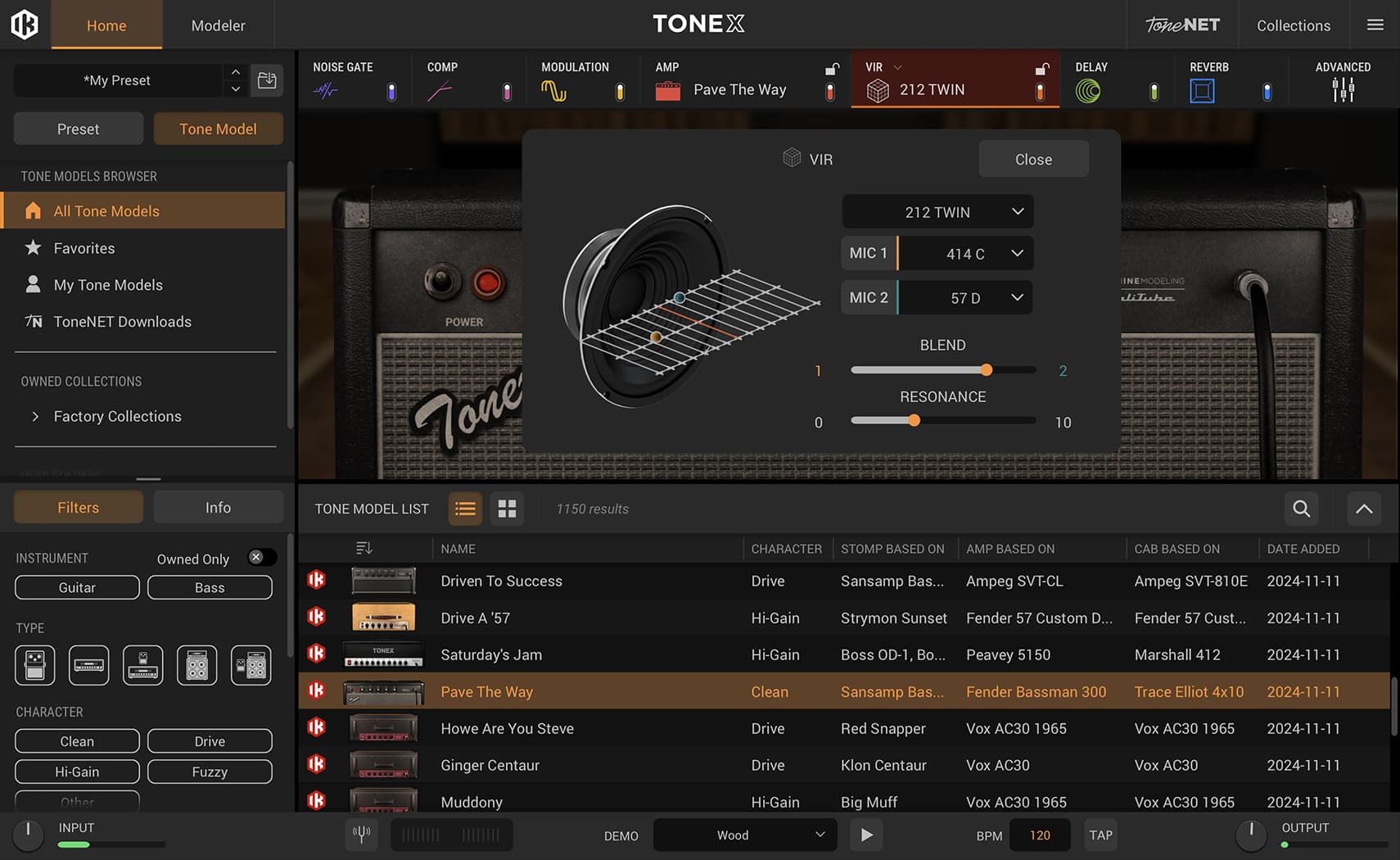Switch to the Modeler tab
The width and height of the screenshot is (1400, 860).
[218, 25]
